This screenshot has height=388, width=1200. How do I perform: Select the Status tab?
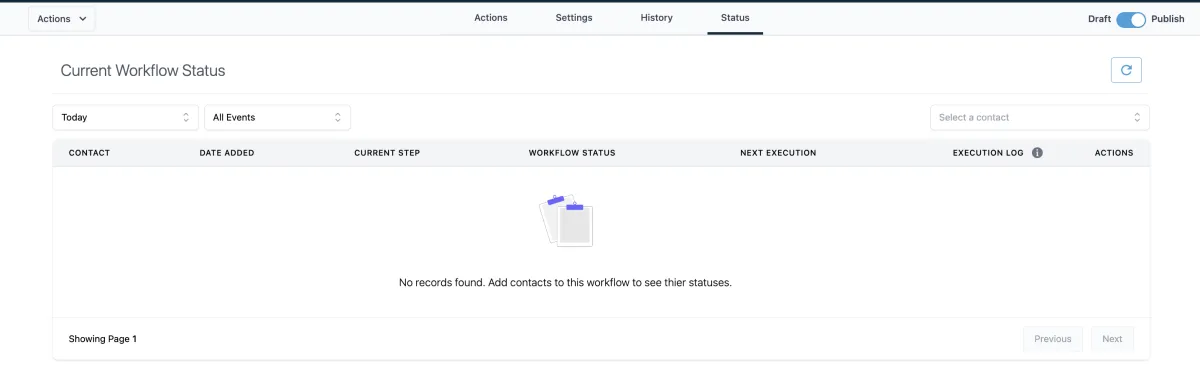pyautogui.click(x=735, y=18)
